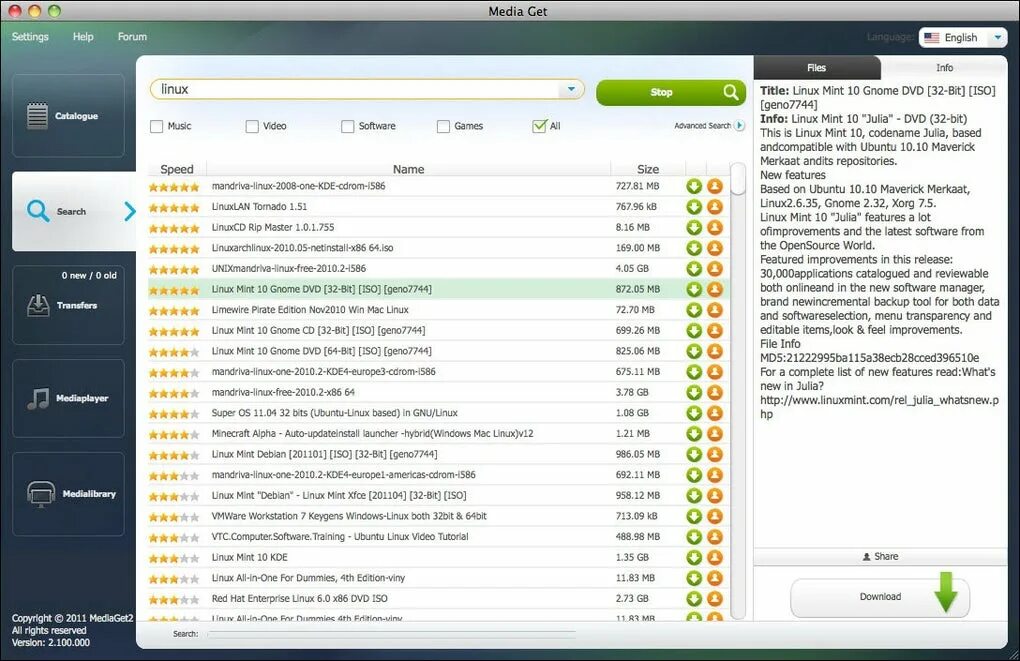Open the Settings menu
This screenshot has height=661, width=1020.
tap(30, 37)
